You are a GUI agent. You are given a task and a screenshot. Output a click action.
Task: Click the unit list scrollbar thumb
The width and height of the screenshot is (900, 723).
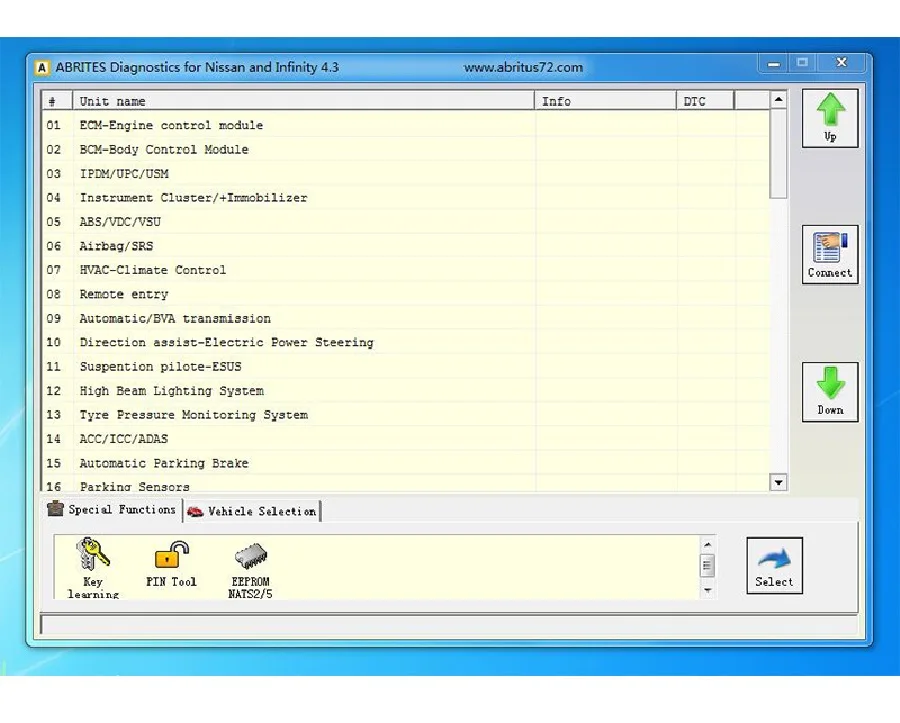[778, 154]
